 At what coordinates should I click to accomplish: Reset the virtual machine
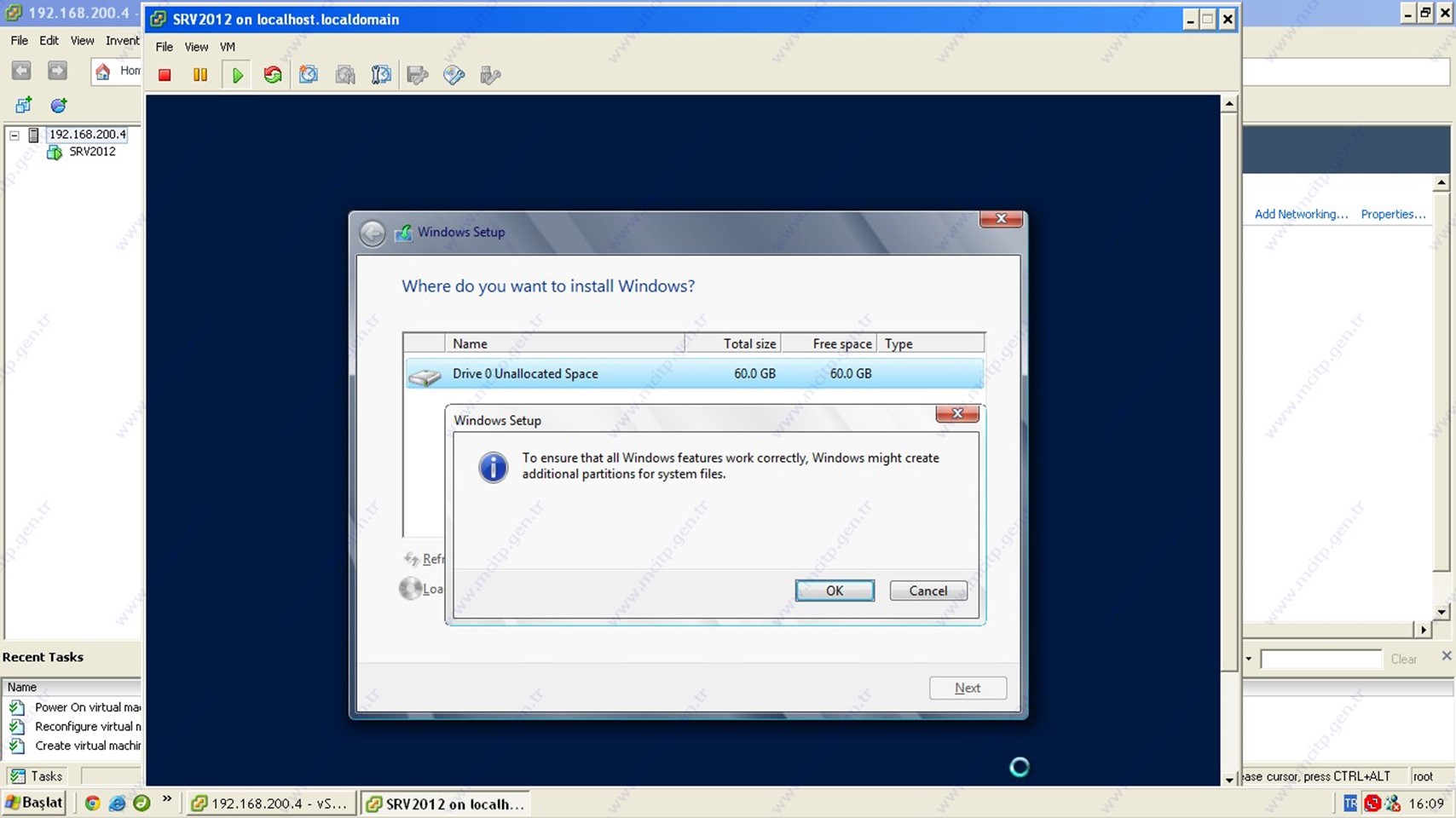(273, 75)
